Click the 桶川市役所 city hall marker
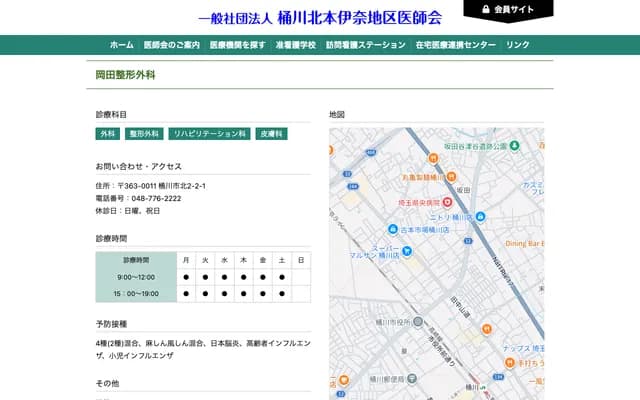 420,322
